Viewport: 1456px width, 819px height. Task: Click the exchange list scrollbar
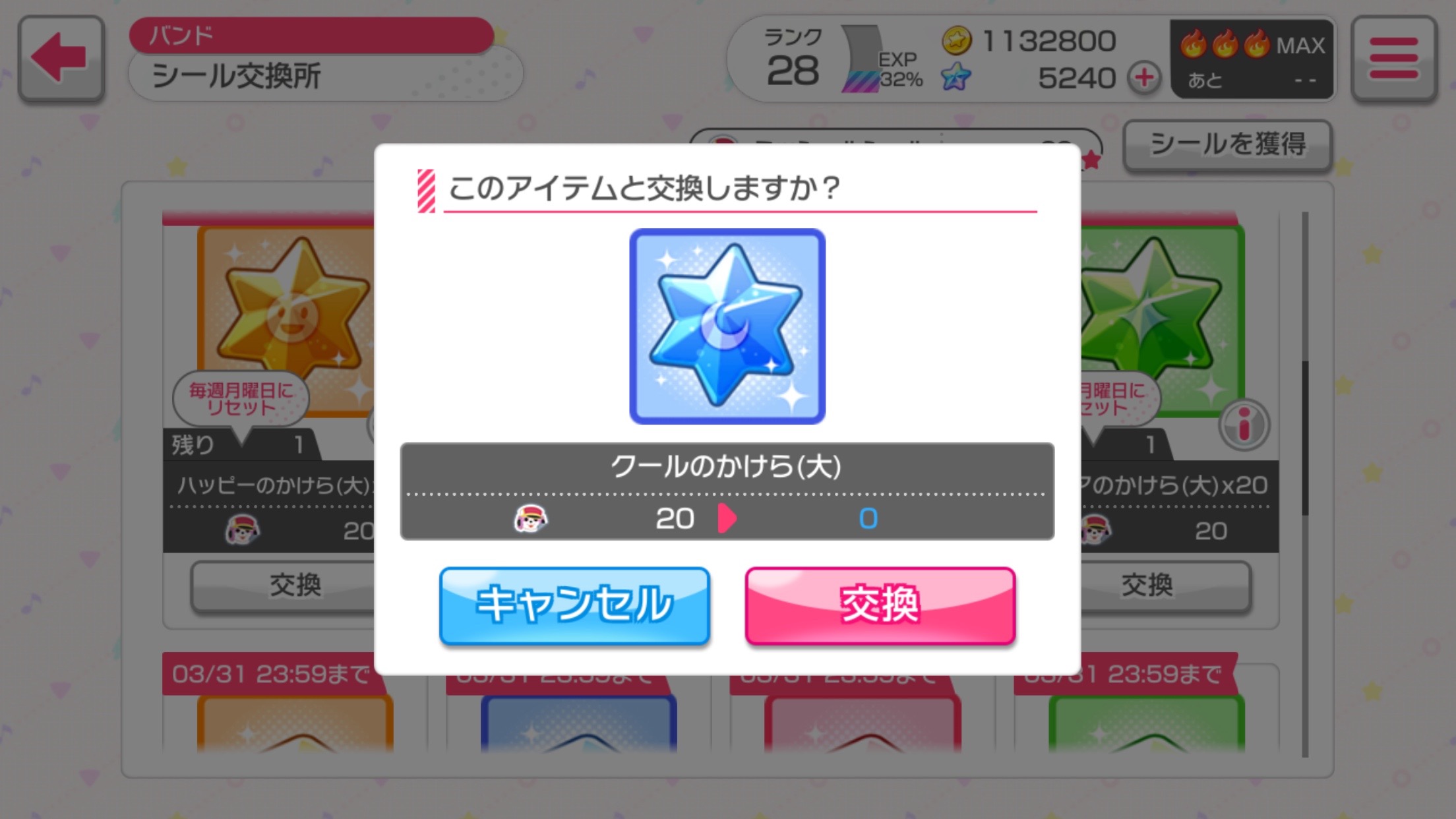(1305, 485)
